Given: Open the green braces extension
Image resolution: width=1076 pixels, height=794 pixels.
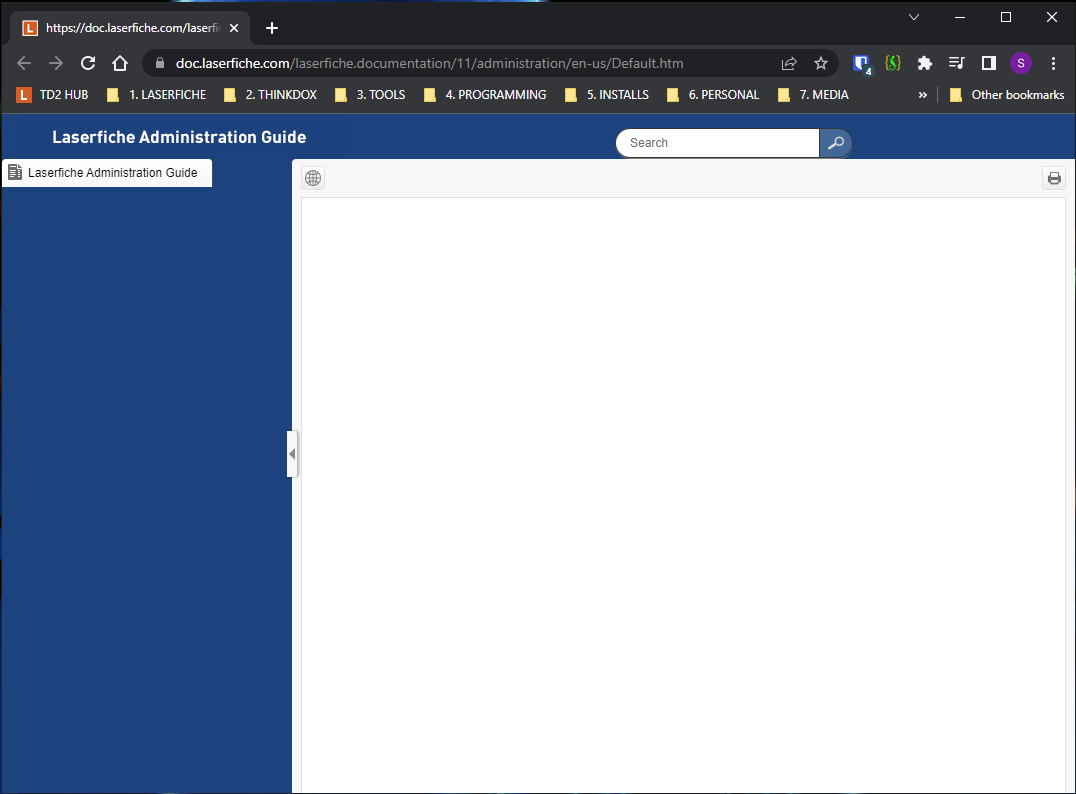Looking at the screenshot, I should [x=893, y=63].
